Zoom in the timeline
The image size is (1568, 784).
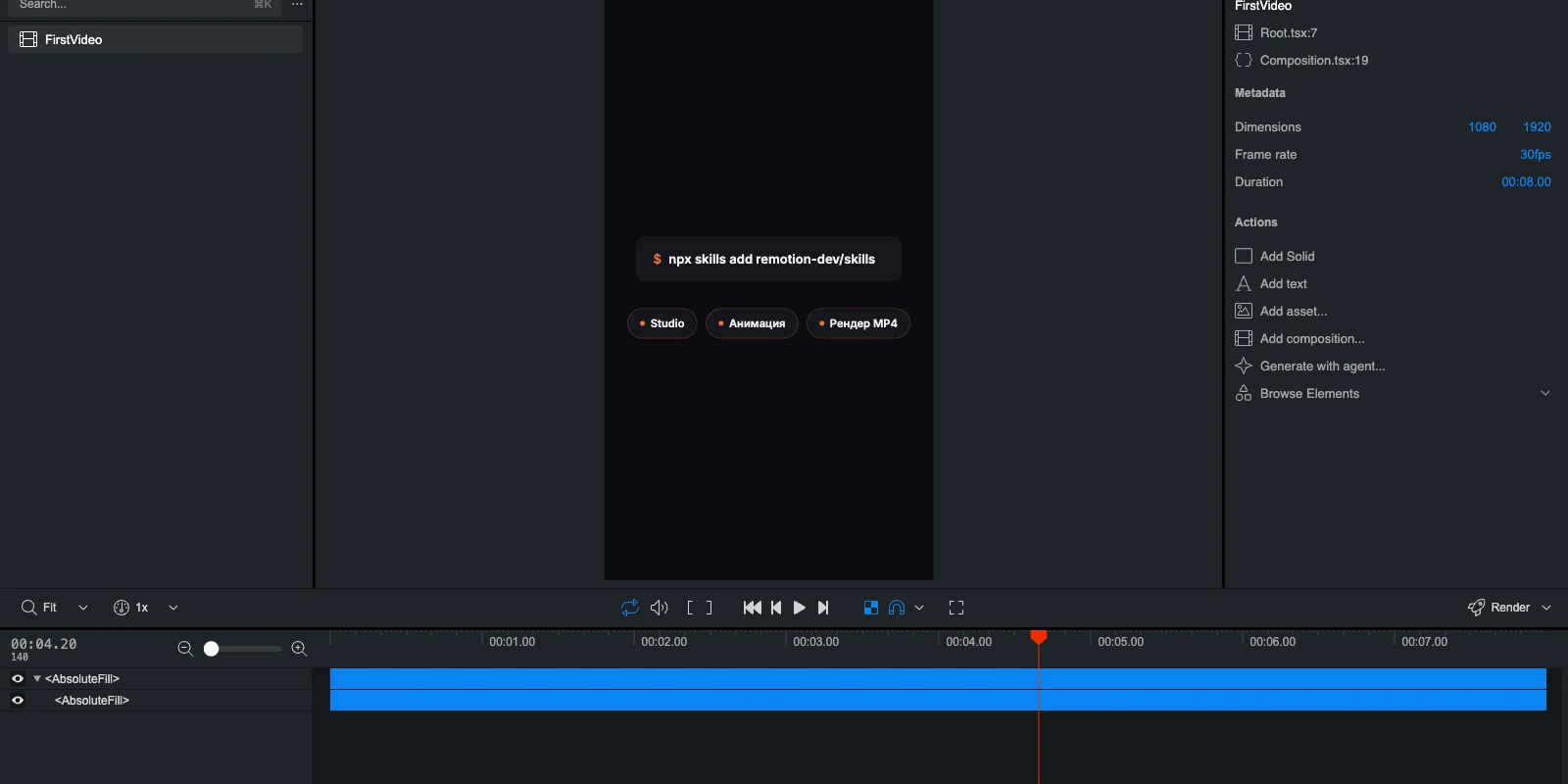point(299,649)
